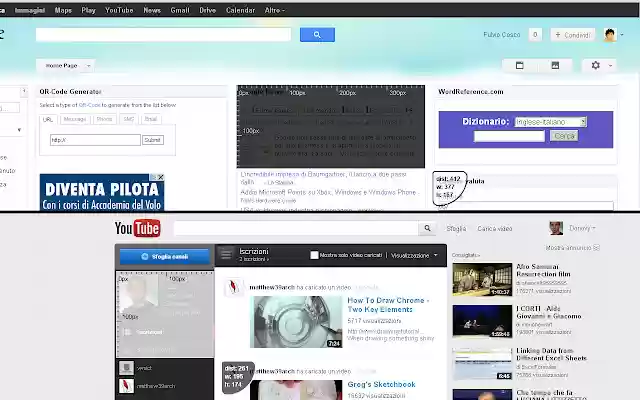
Task: Expand the Altro menu in top bar
Action: point(275,10)
